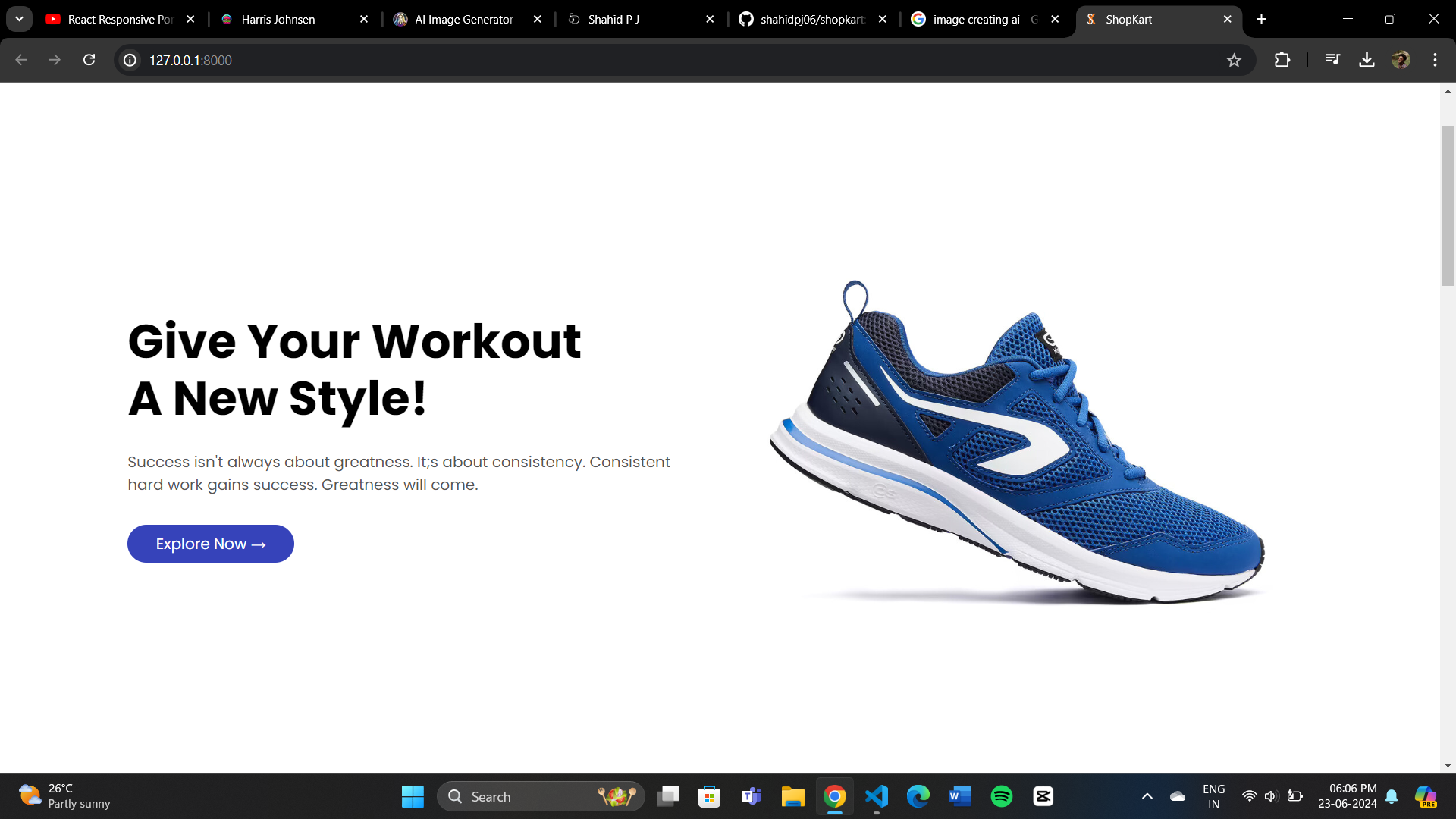Click the Explore Now button
The height and width of the screenshot is (819, 1456).
[210, 543]
